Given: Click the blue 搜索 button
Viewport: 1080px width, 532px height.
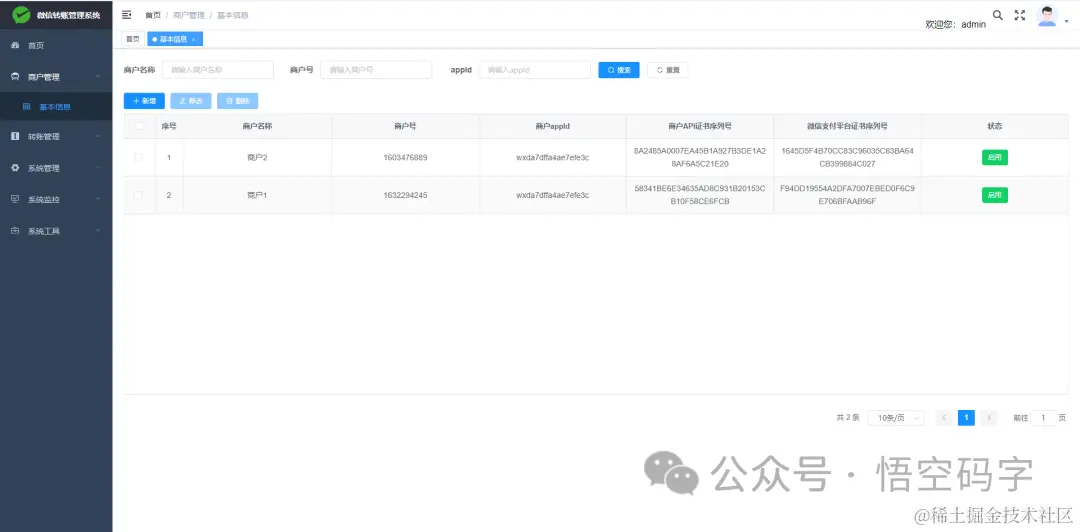Looking at the screenshot, I should (x=619, y=70).
